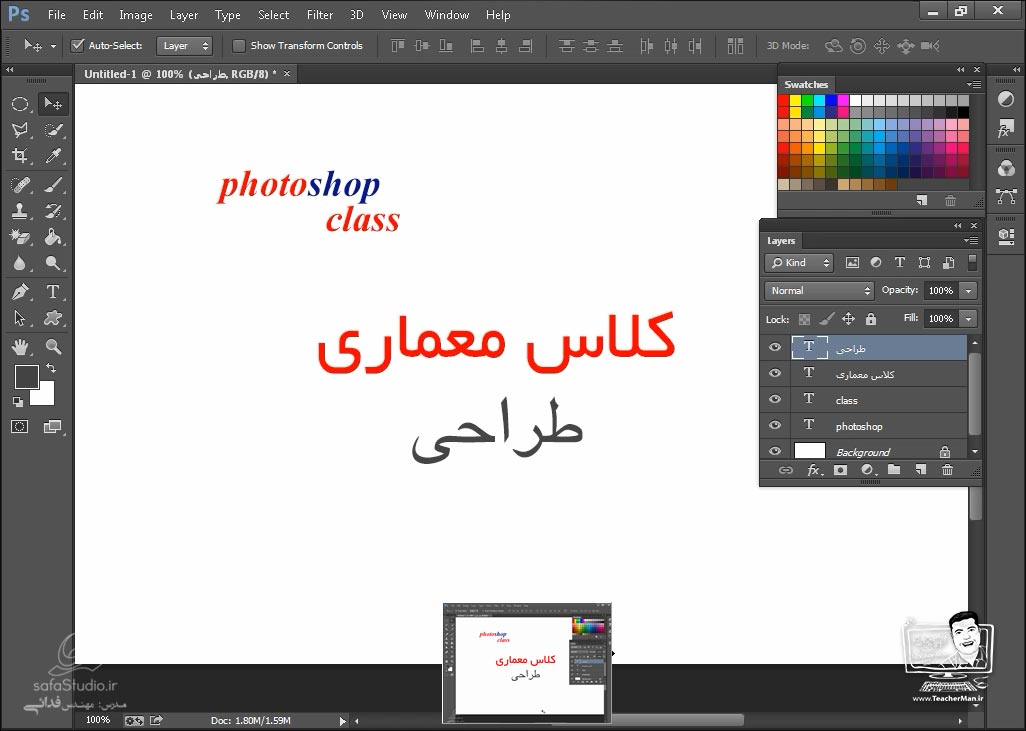
Task: Select the Healing Brush tool
Action: pos(20,185)
